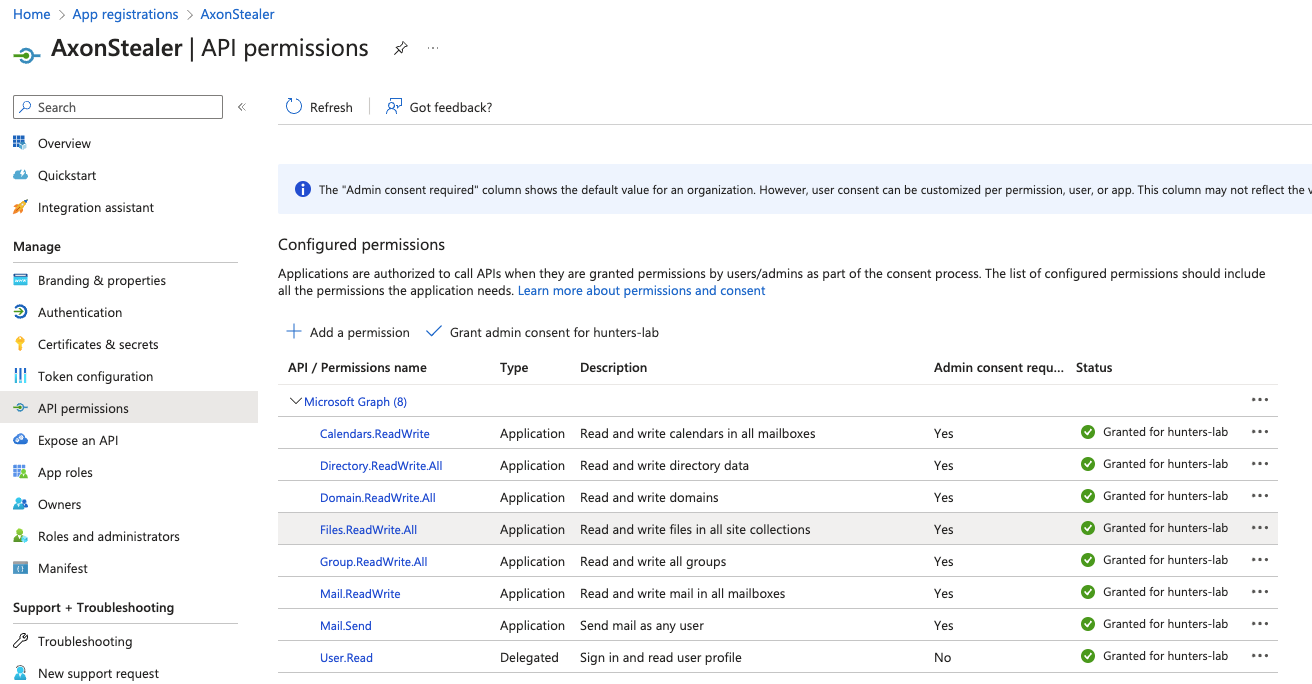Click the Roles and administrators icon
The height and width of the screenshot is (684, 1312).
click(x=20, y=536)
